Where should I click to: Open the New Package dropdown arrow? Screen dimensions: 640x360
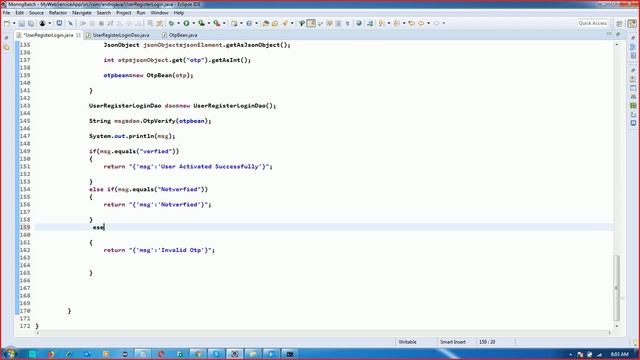pyautogui.click(x=241, y=24)
